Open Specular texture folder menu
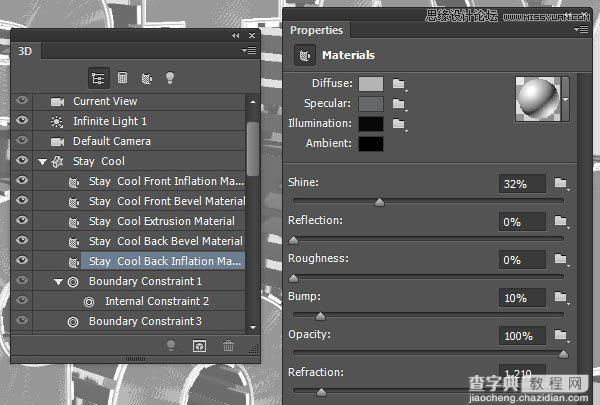Screen dimensions: 600x405 point(399,104)
